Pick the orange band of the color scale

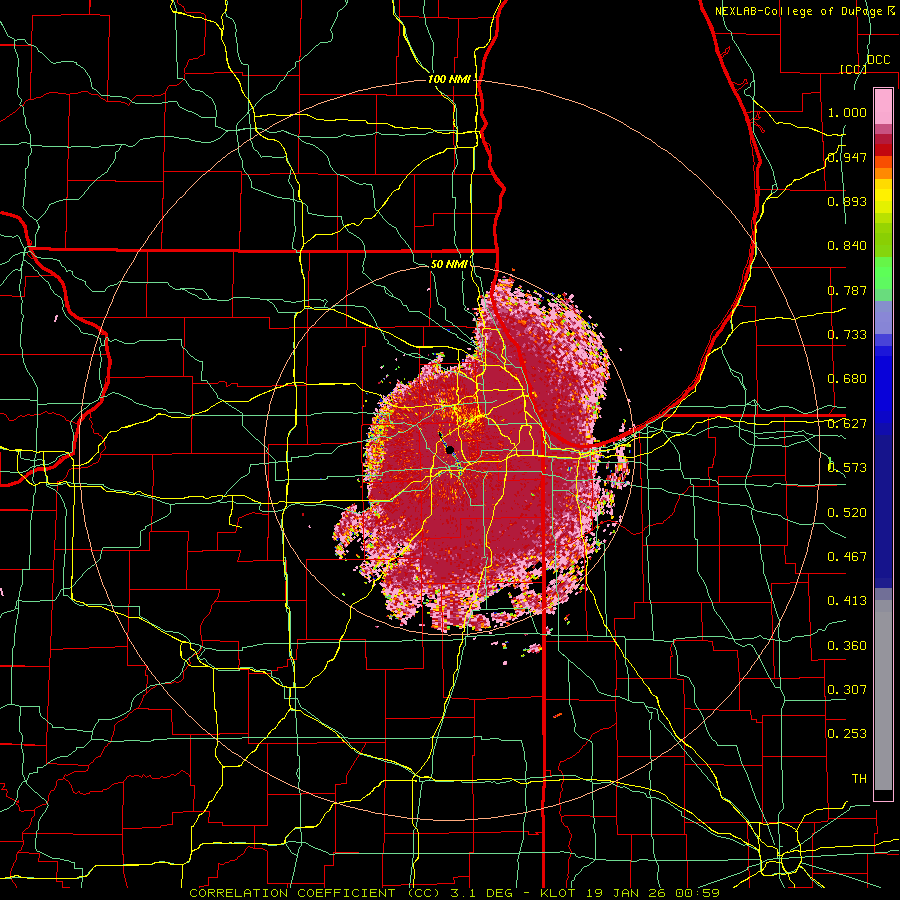pos(883,174)
